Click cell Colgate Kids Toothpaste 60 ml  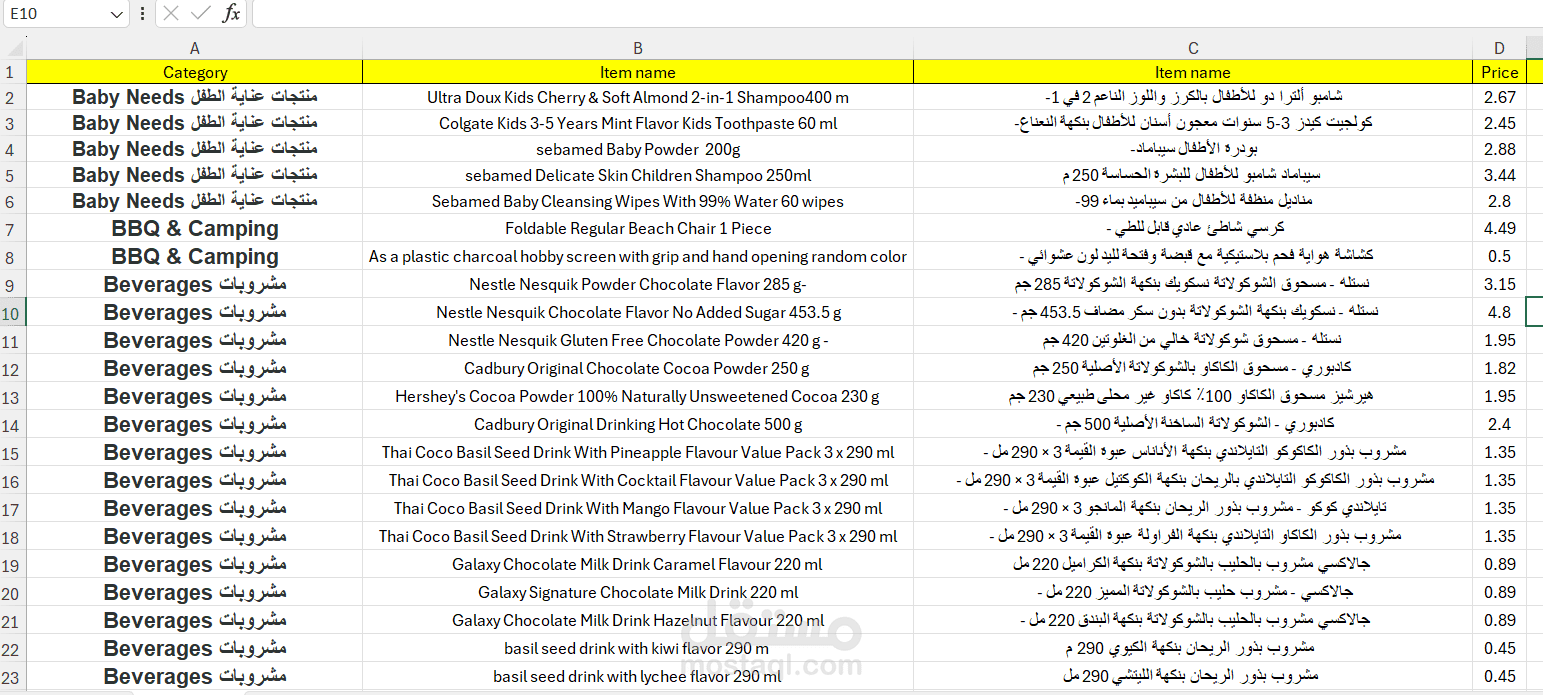(638, 123)
